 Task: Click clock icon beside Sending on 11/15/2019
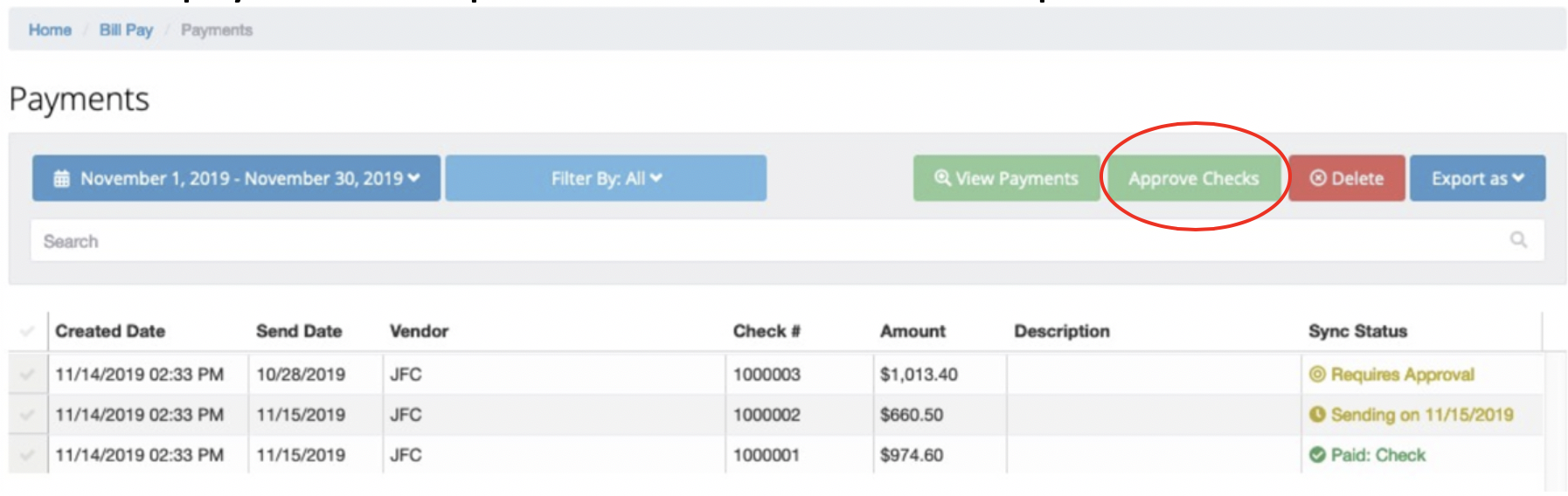click(x=1317, y=415)
